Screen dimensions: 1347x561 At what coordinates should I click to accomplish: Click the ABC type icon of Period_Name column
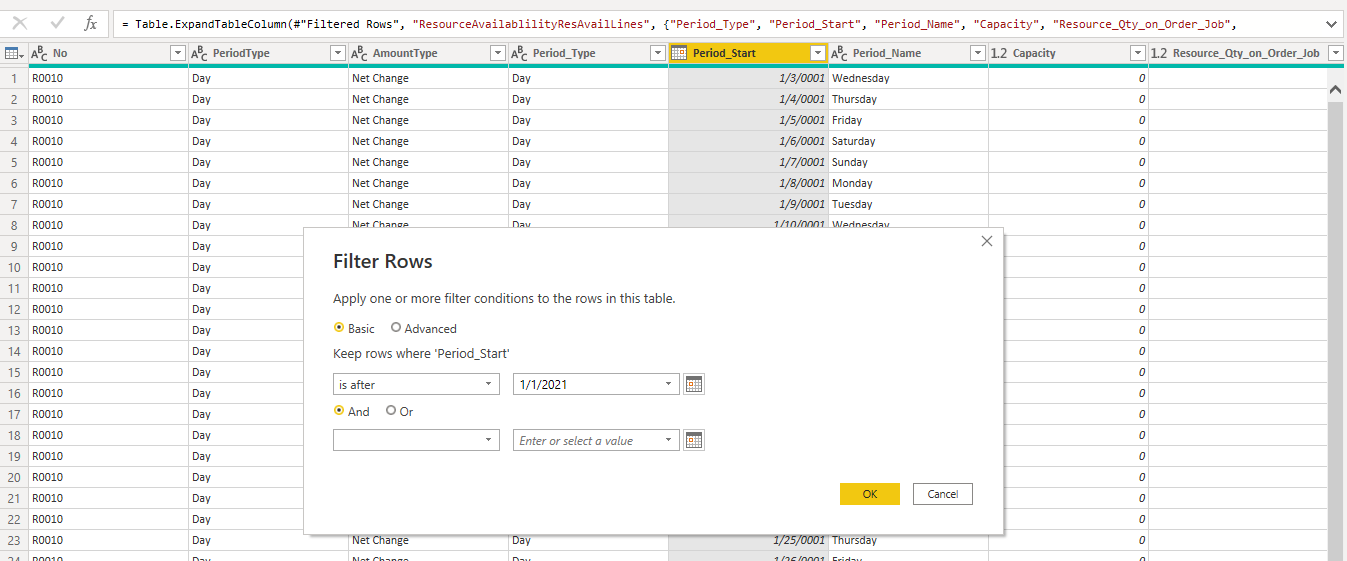[840, 53]
